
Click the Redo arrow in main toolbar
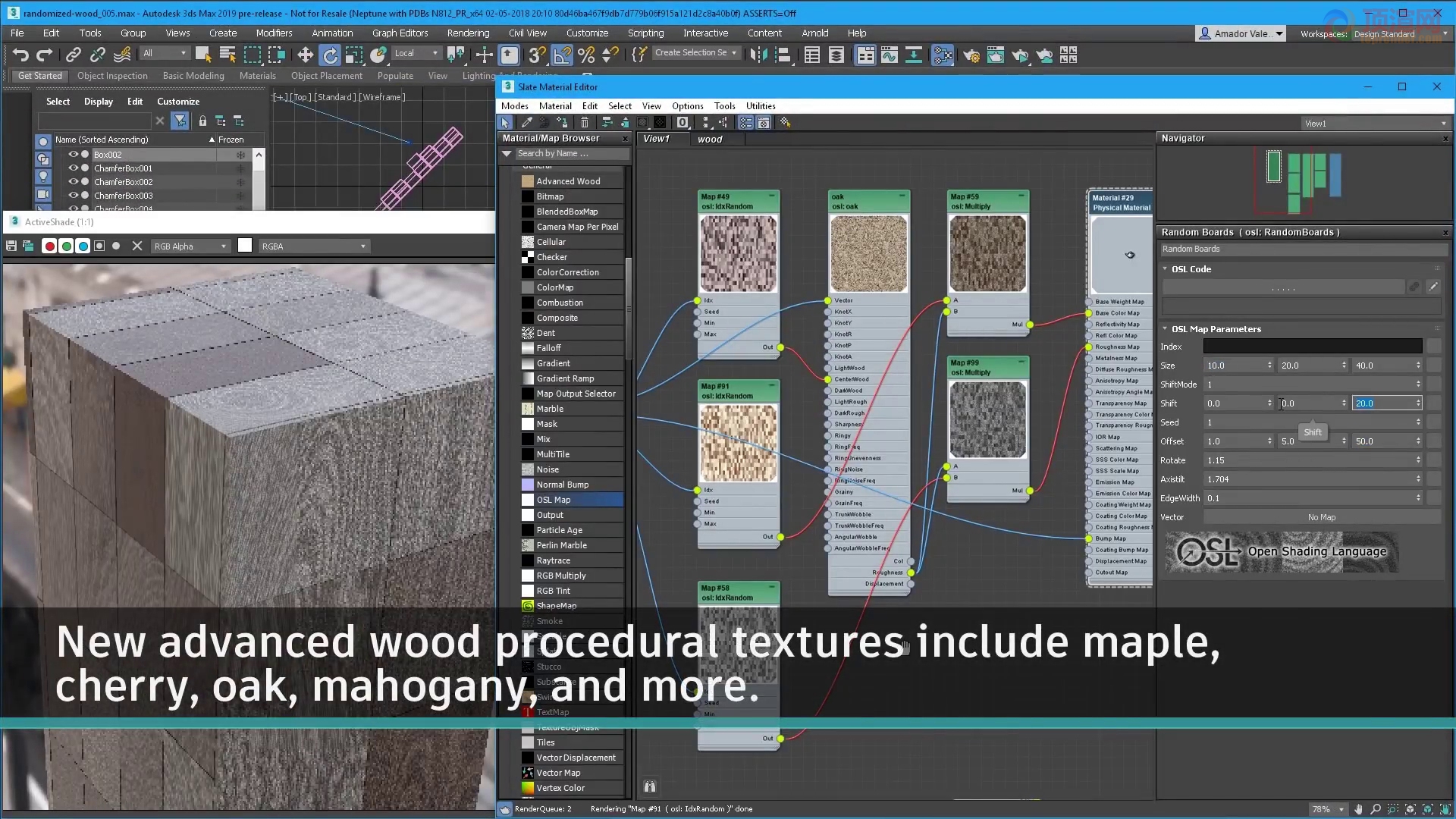[45, 55]
